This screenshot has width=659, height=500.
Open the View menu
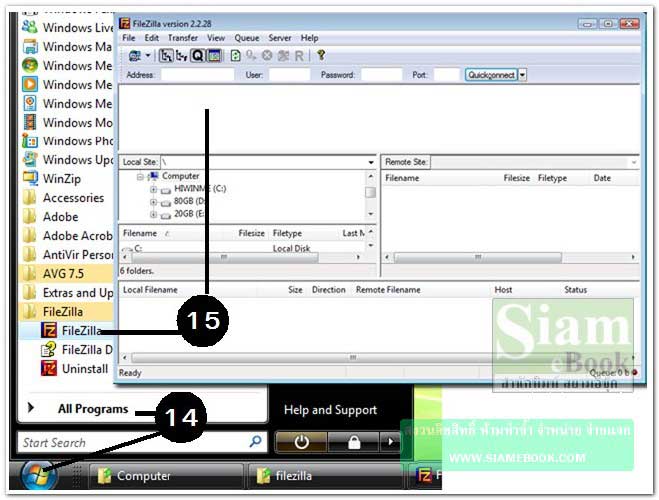216,38
